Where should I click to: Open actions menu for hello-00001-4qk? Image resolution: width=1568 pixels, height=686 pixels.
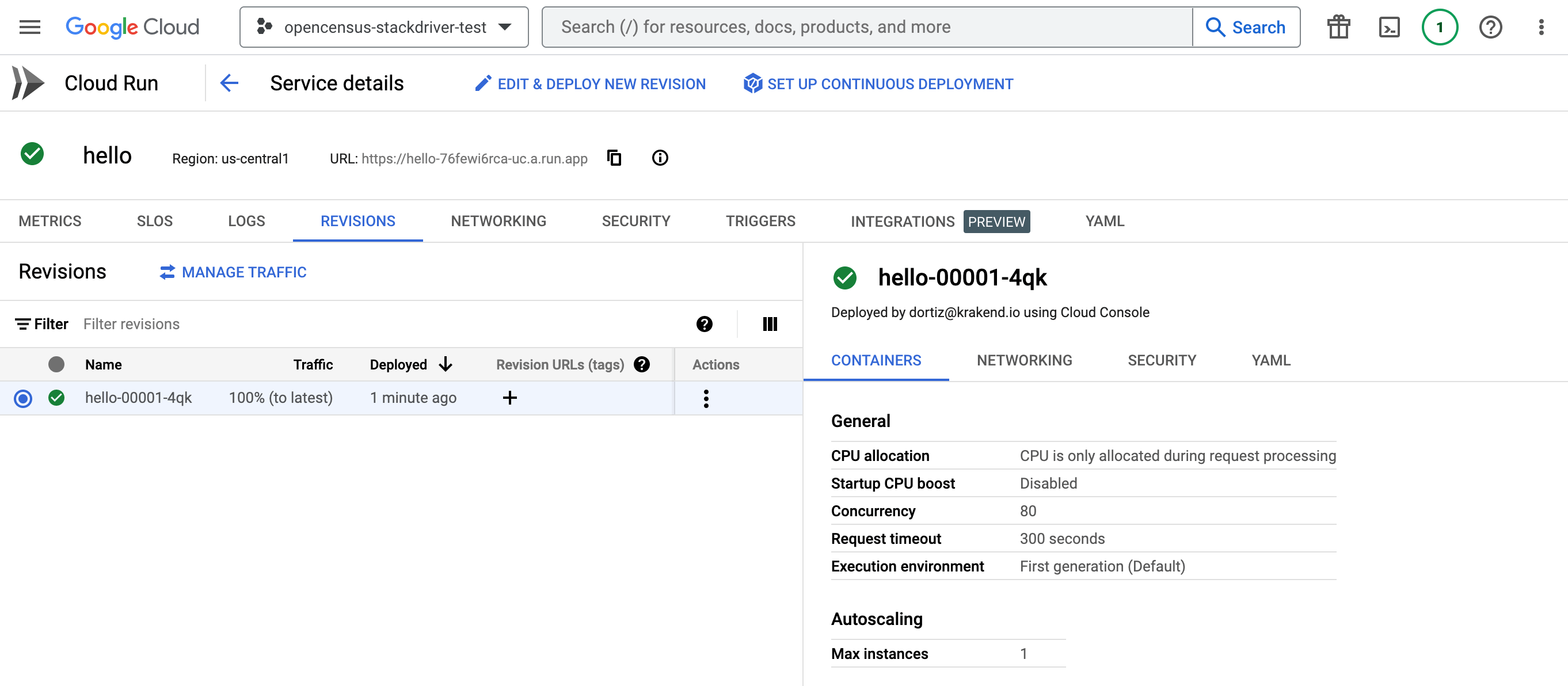(706, 398)
